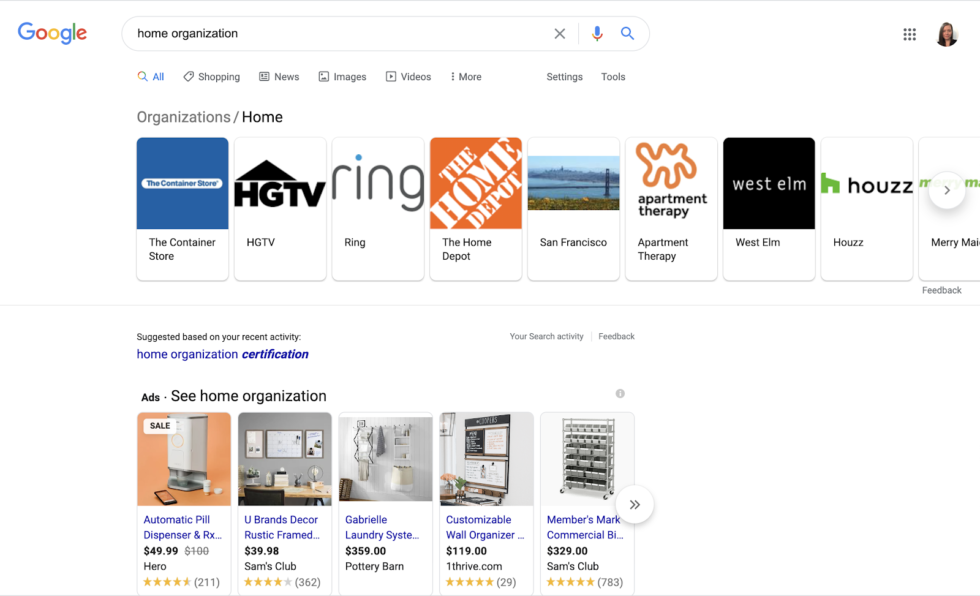Open Automatic Pill Dispenser product image

click(x=184, y=459)
